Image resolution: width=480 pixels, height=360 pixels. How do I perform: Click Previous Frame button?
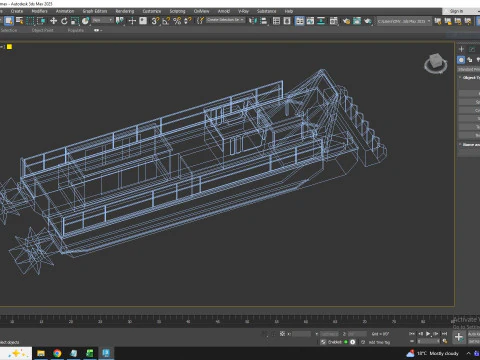[x=420, y=333]
